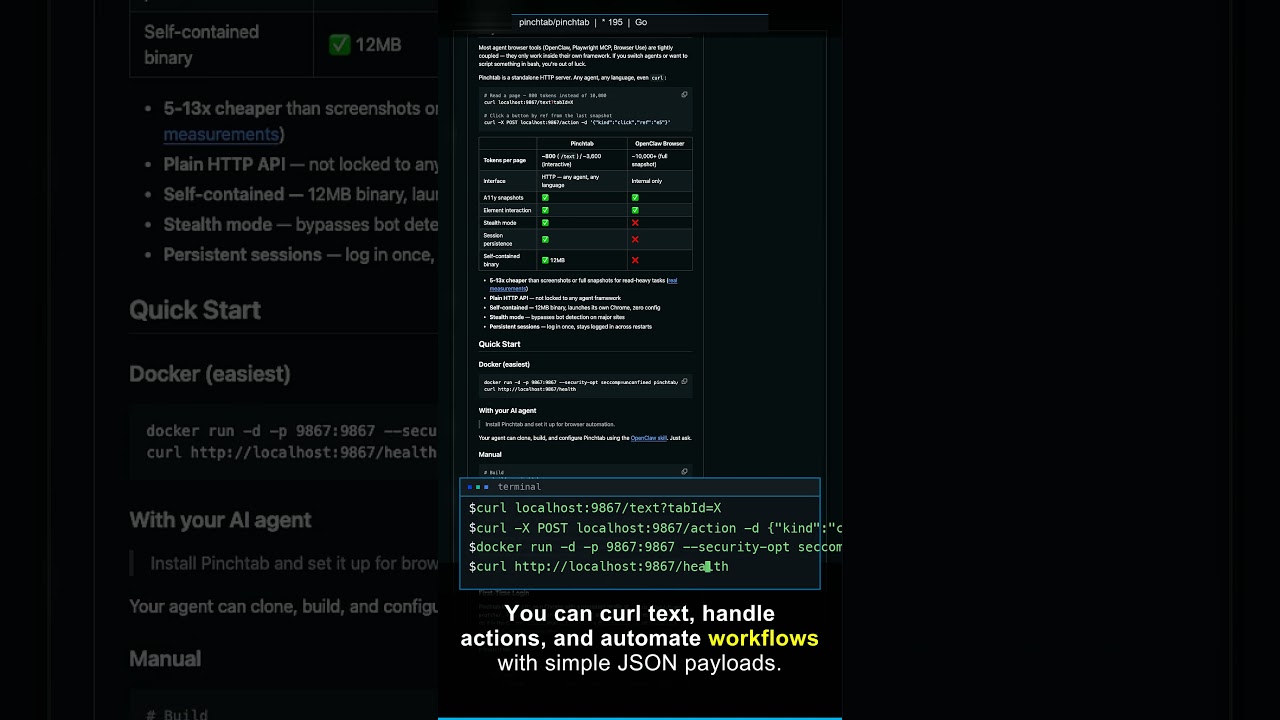Click Pinchtab's green check for Stealth mode

point(545,223)
